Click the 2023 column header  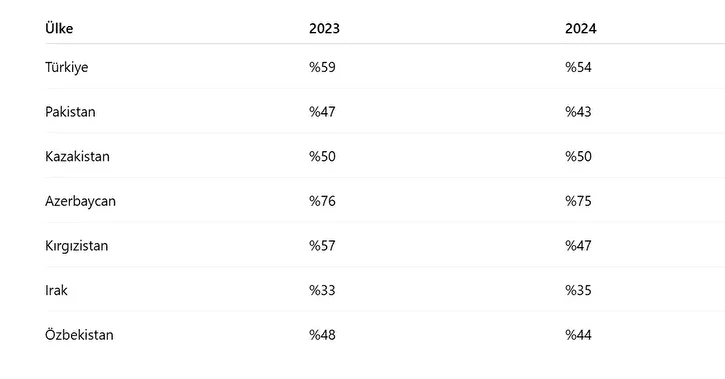point(324,28)
